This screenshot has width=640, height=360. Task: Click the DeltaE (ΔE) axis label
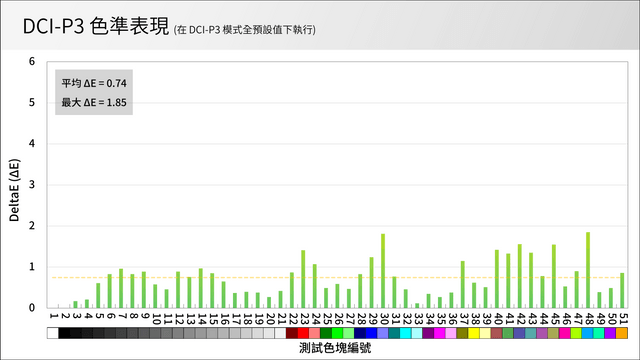click(14, 190)
